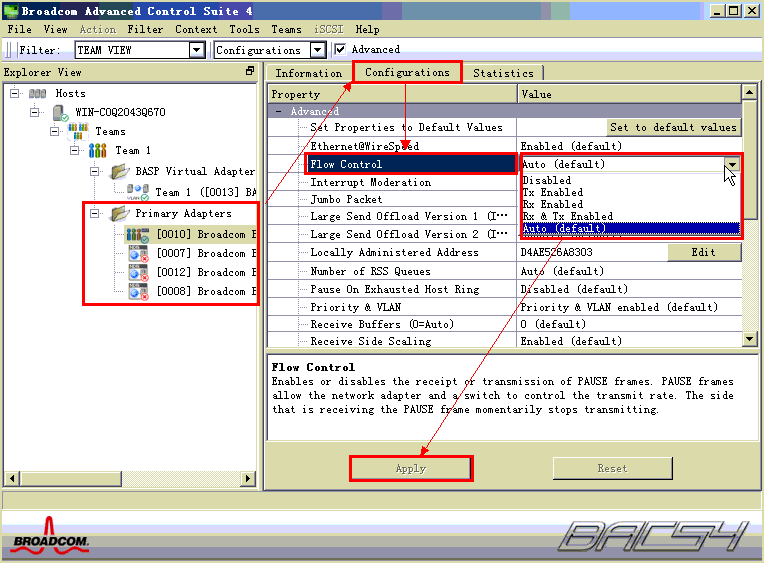The height and width of the screenshot is (563, 764).
Task: Click Explorer View horizontal scrollbar thumb
Action: point(71,478)
